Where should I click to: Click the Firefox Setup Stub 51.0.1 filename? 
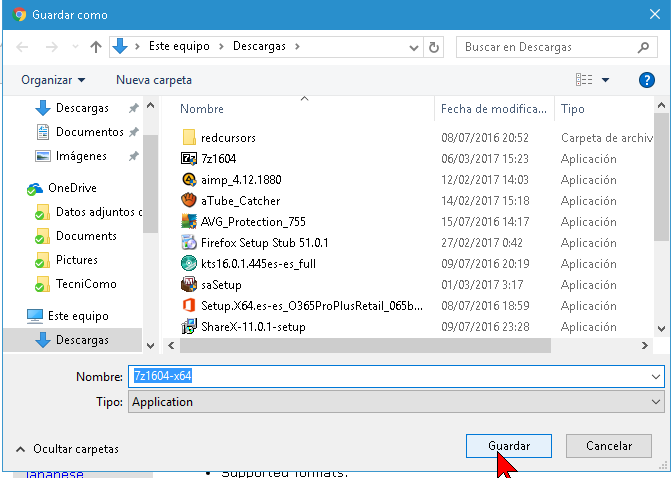point(264,243)
